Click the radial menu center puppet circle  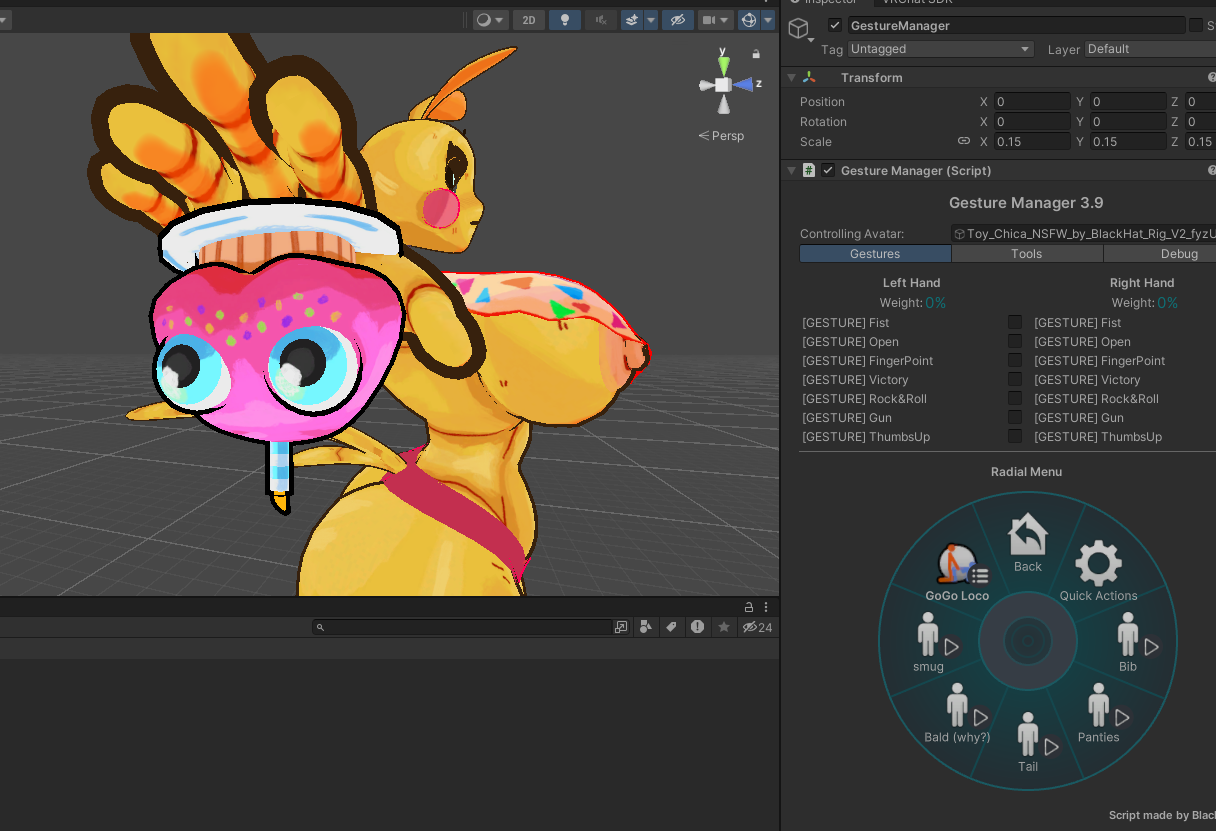(x=1028, y=641)
